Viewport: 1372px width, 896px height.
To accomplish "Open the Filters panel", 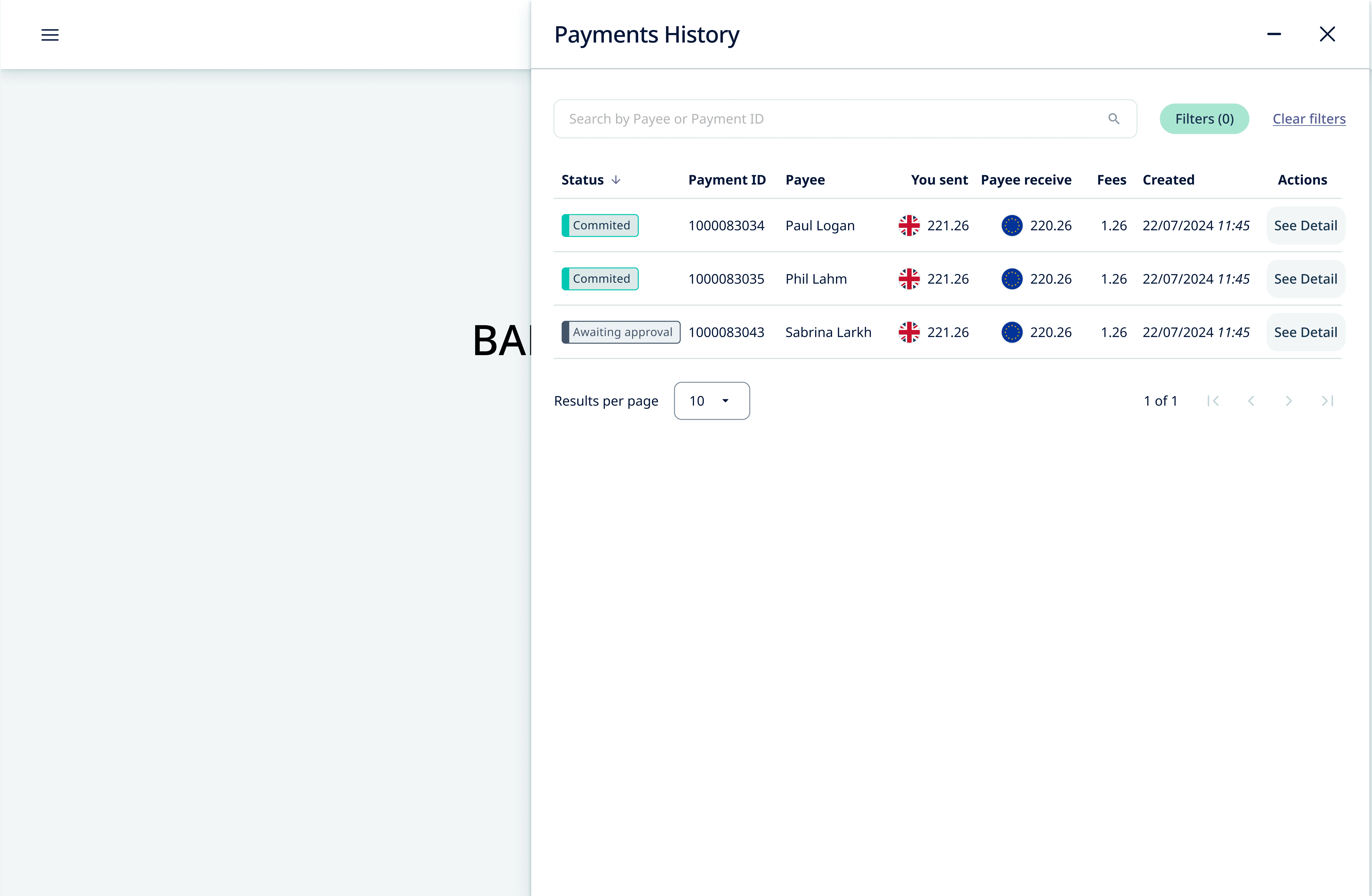I will pyautogui.click(x=1204, y=119).
